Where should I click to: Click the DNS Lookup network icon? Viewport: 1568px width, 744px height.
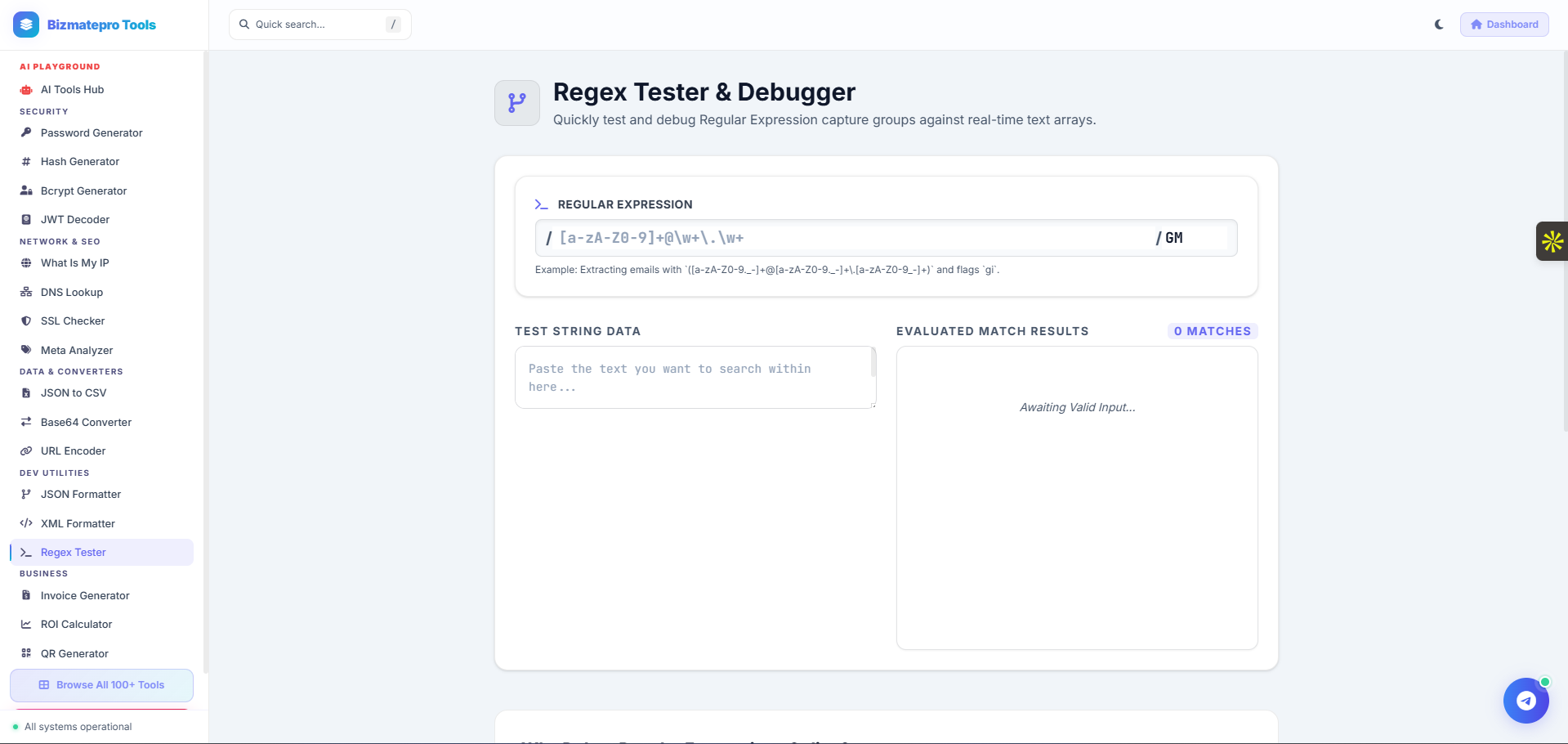tap(26, 292)
